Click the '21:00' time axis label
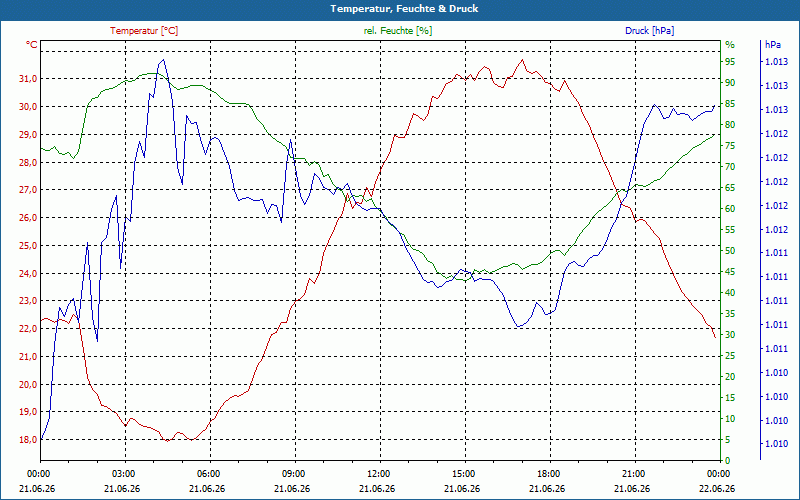 (633, 473)
